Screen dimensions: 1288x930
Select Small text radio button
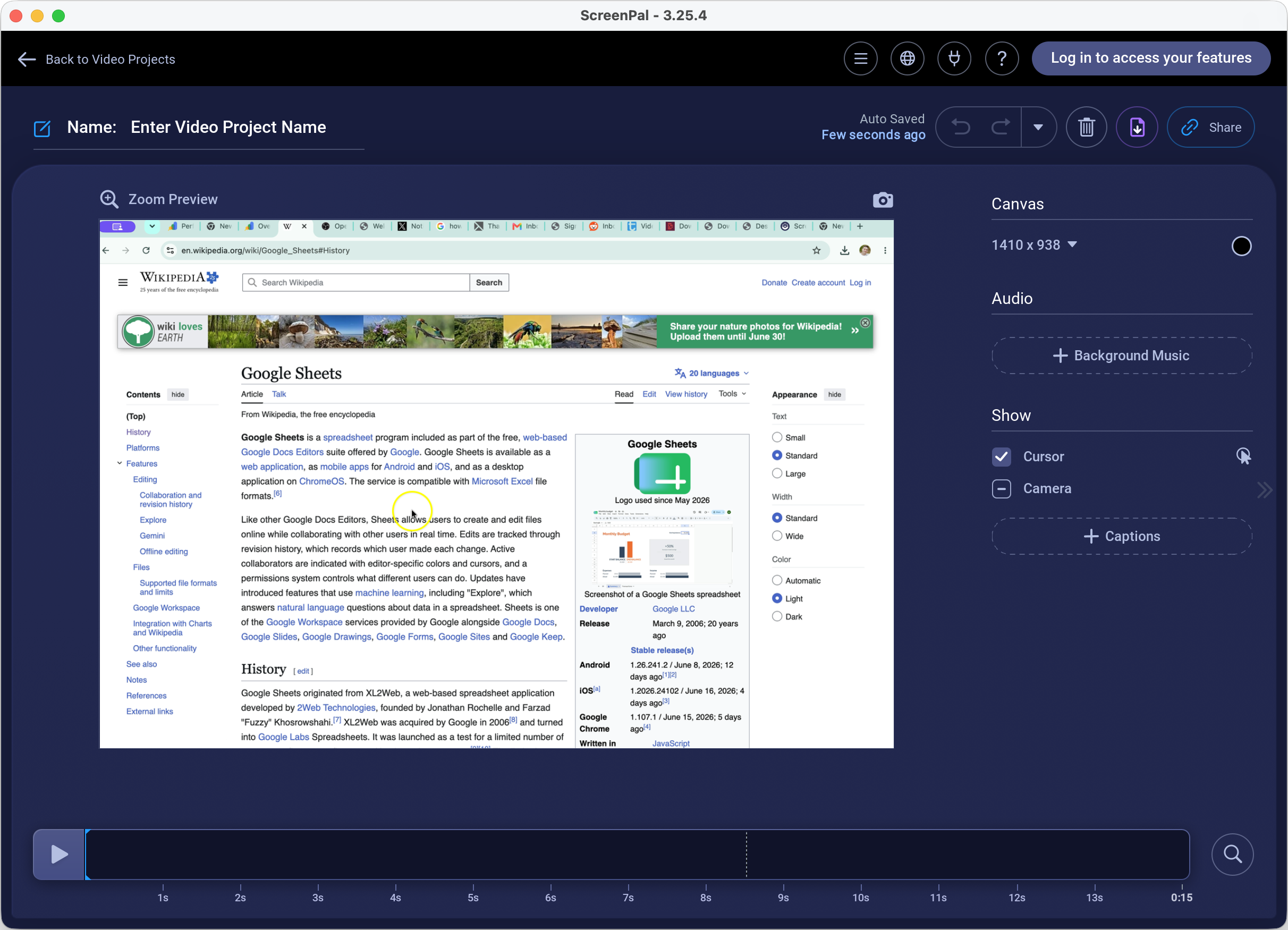click(x=777, y=437)
